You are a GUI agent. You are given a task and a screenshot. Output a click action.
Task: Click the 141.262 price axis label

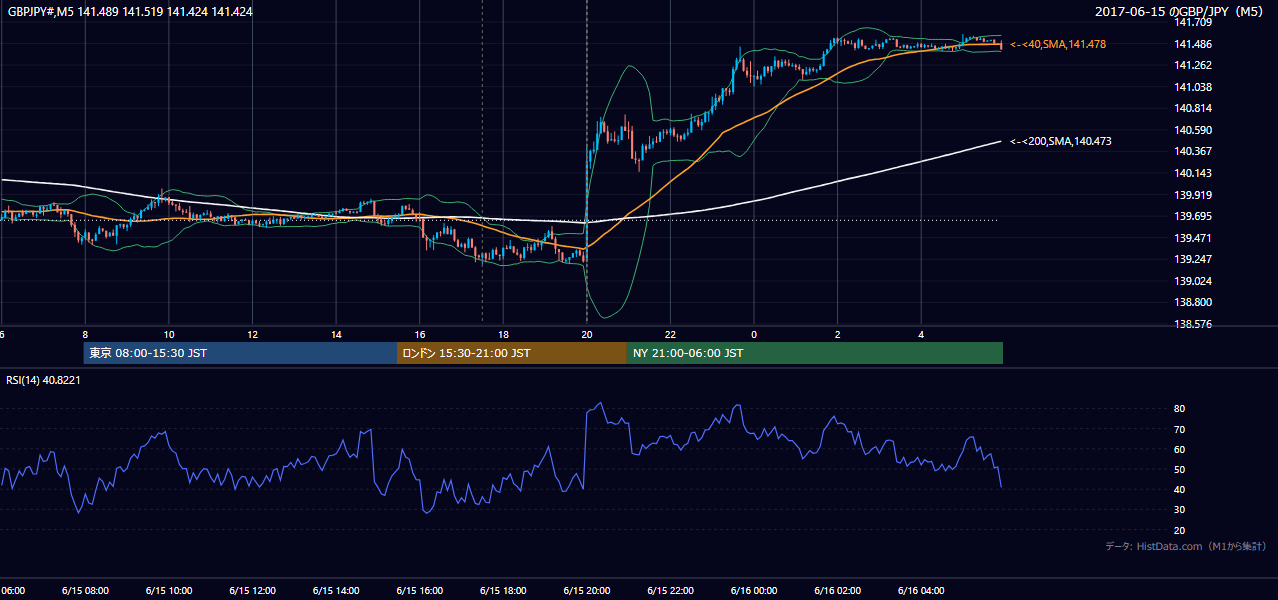[1193, 65]
